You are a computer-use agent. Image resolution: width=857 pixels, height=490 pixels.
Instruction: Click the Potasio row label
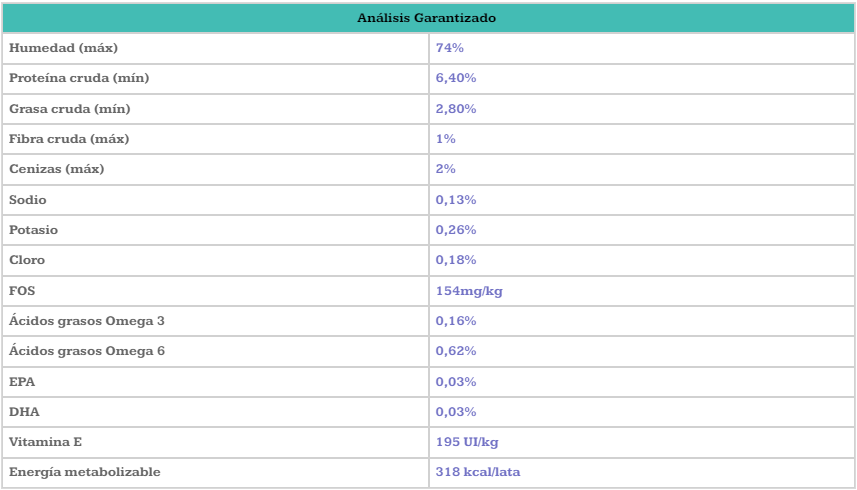click(33, 230)
